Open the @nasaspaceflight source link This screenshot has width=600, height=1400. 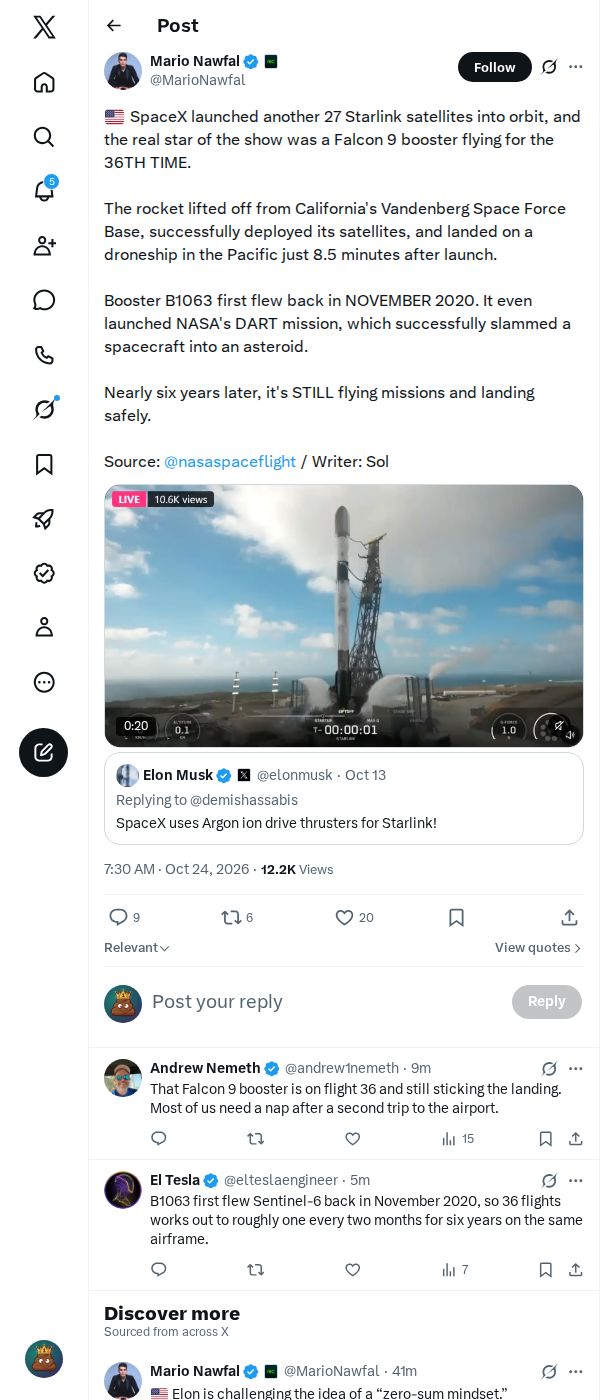(230, 462)
